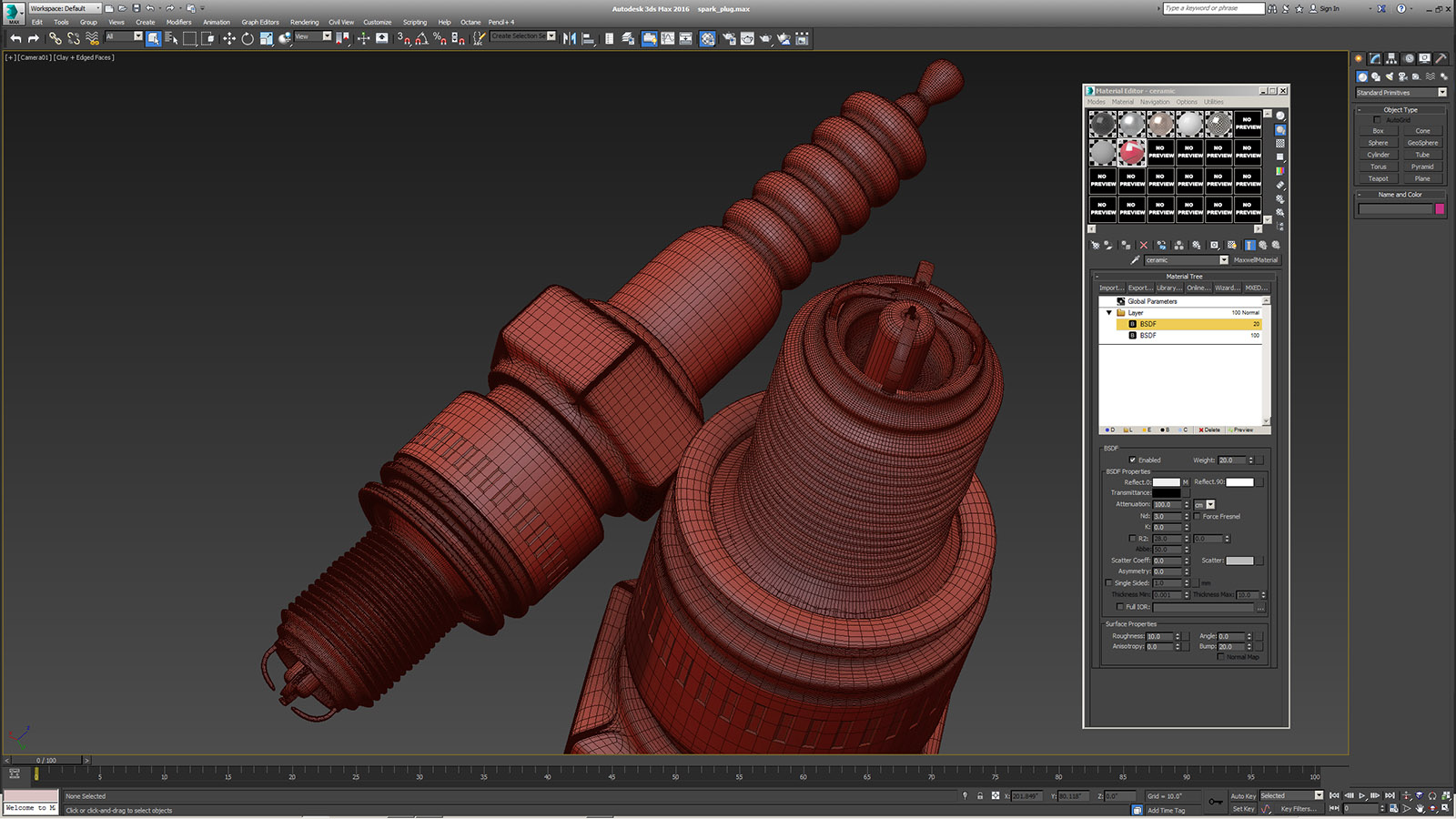Tick the Normal Map checkbox
This screenshot has width=1456, height=819.
click(1220, 657)
